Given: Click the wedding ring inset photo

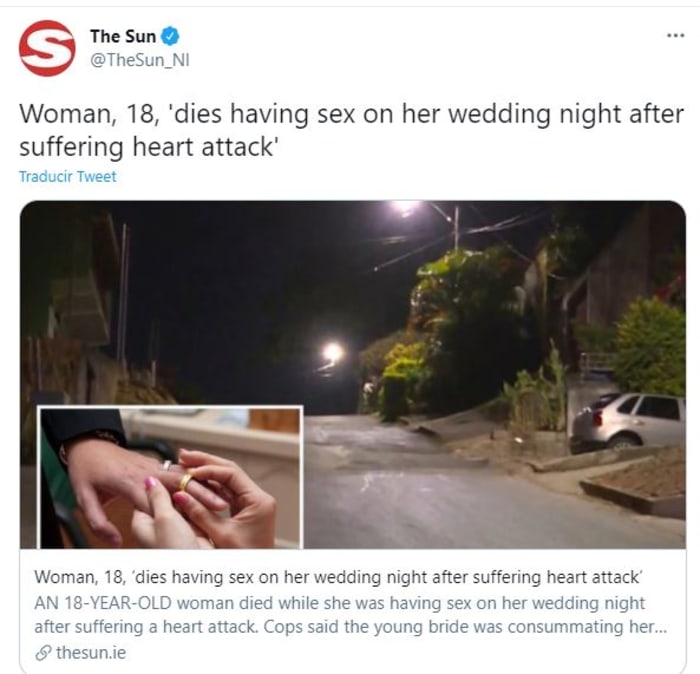Looking at the screenshot, I should tap(170, 477).
